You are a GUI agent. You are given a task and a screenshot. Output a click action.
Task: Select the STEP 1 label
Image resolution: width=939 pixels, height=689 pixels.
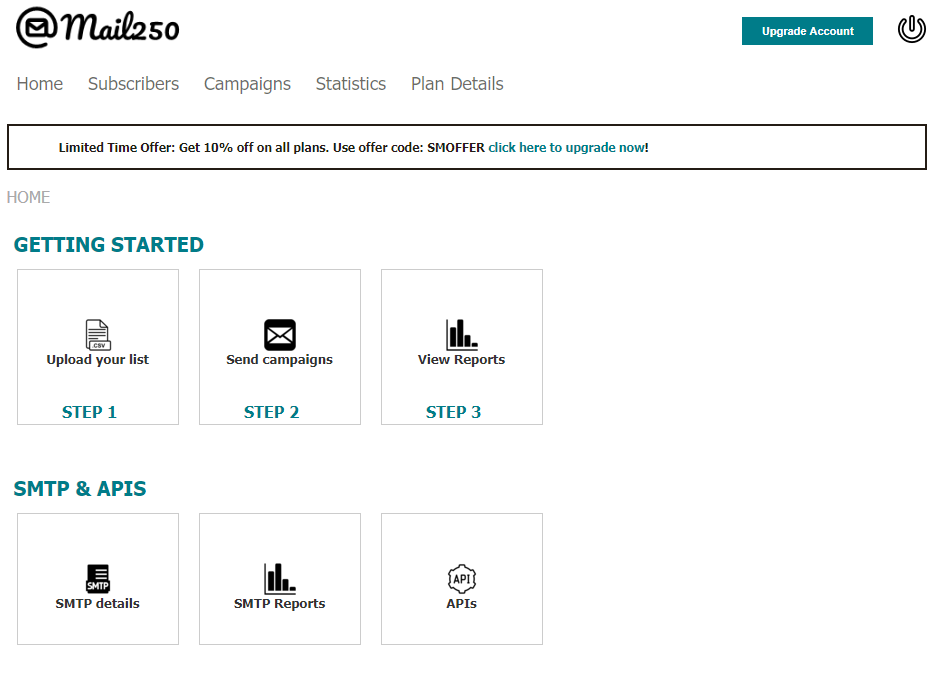point(89,412)
